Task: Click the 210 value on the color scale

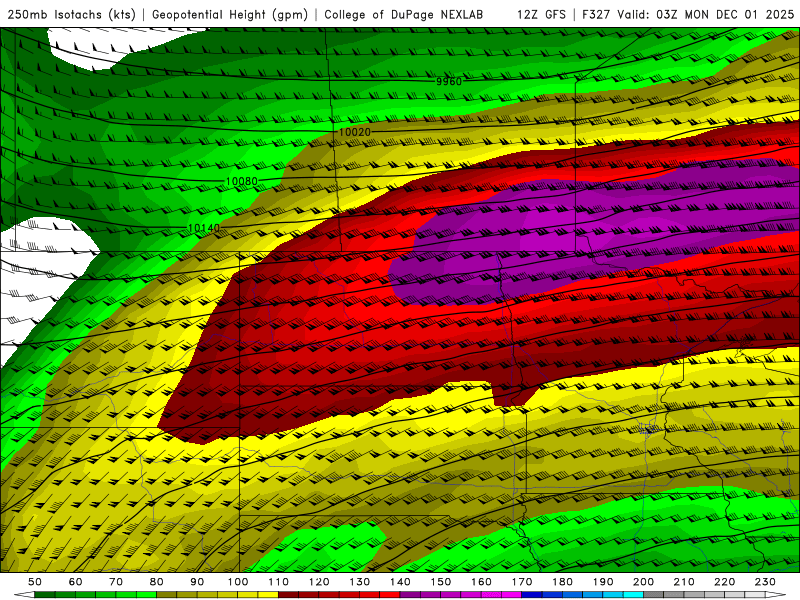Action: point(685,582)
